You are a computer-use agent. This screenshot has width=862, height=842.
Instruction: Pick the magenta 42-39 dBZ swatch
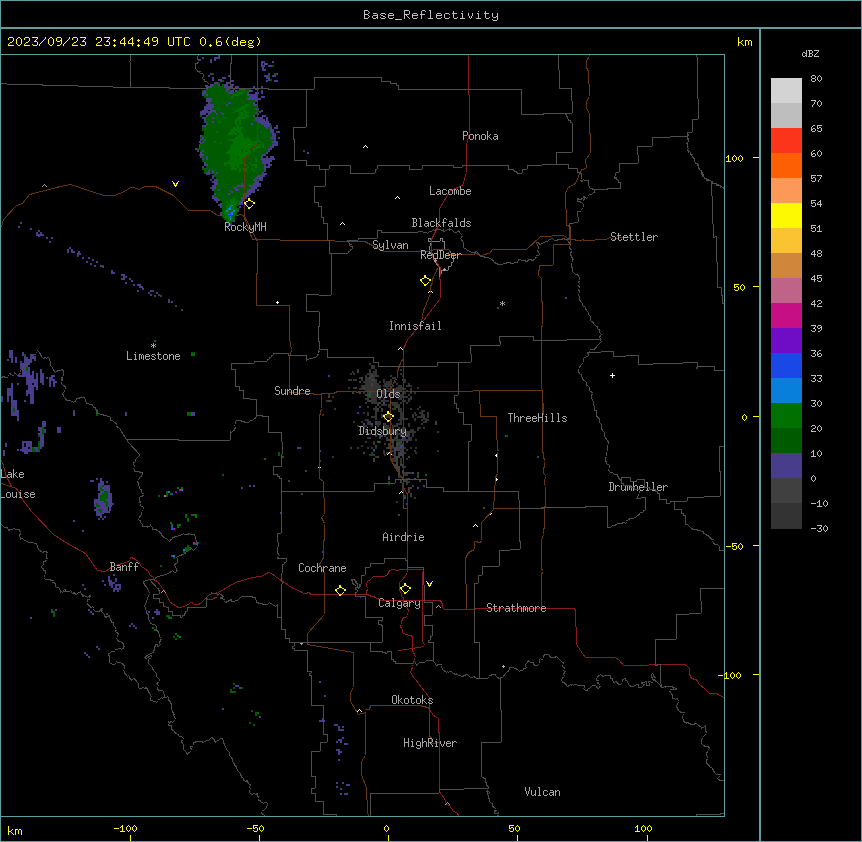[786, 315]
